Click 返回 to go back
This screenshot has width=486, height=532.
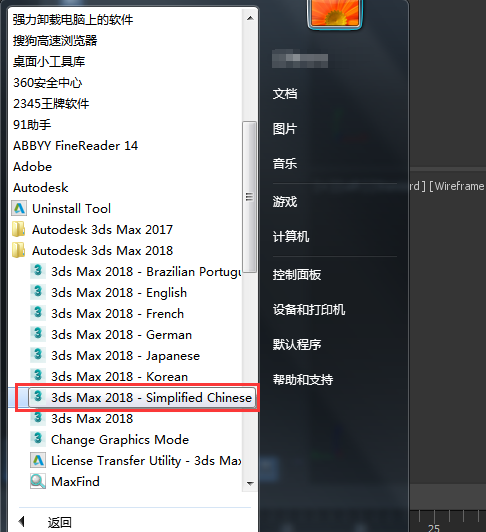tap(59, 522)
